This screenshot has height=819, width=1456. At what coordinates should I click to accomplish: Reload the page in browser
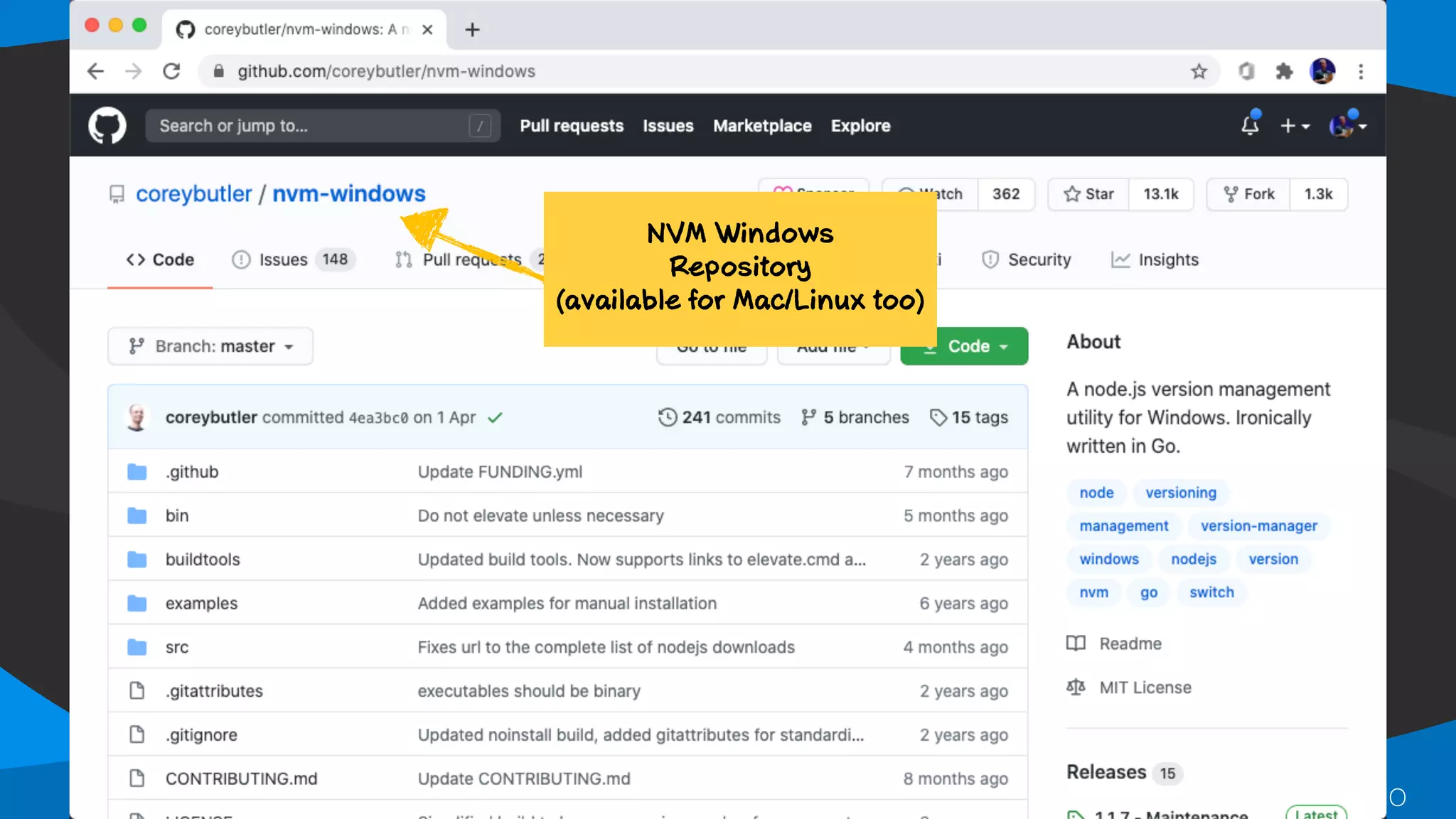point(171,71)
